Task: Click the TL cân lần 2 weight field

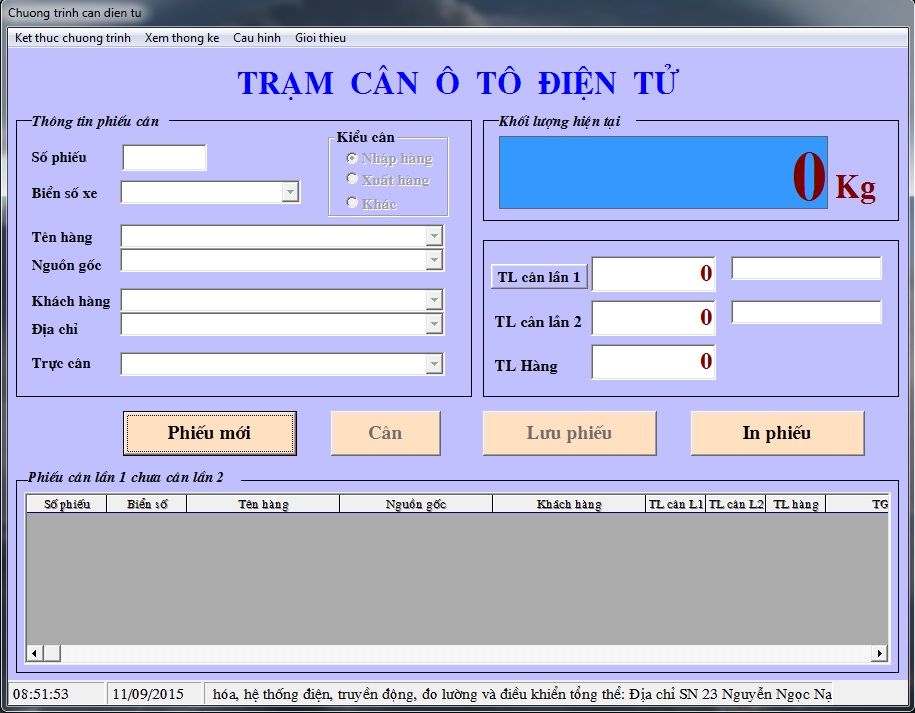Action: [x=654, y=318]
